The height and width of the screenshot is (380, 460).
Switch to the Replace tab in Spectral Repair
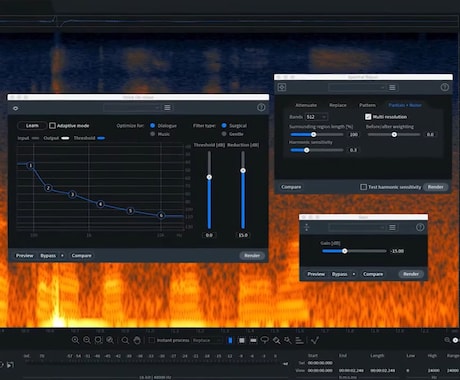click(x=338, y=105)
